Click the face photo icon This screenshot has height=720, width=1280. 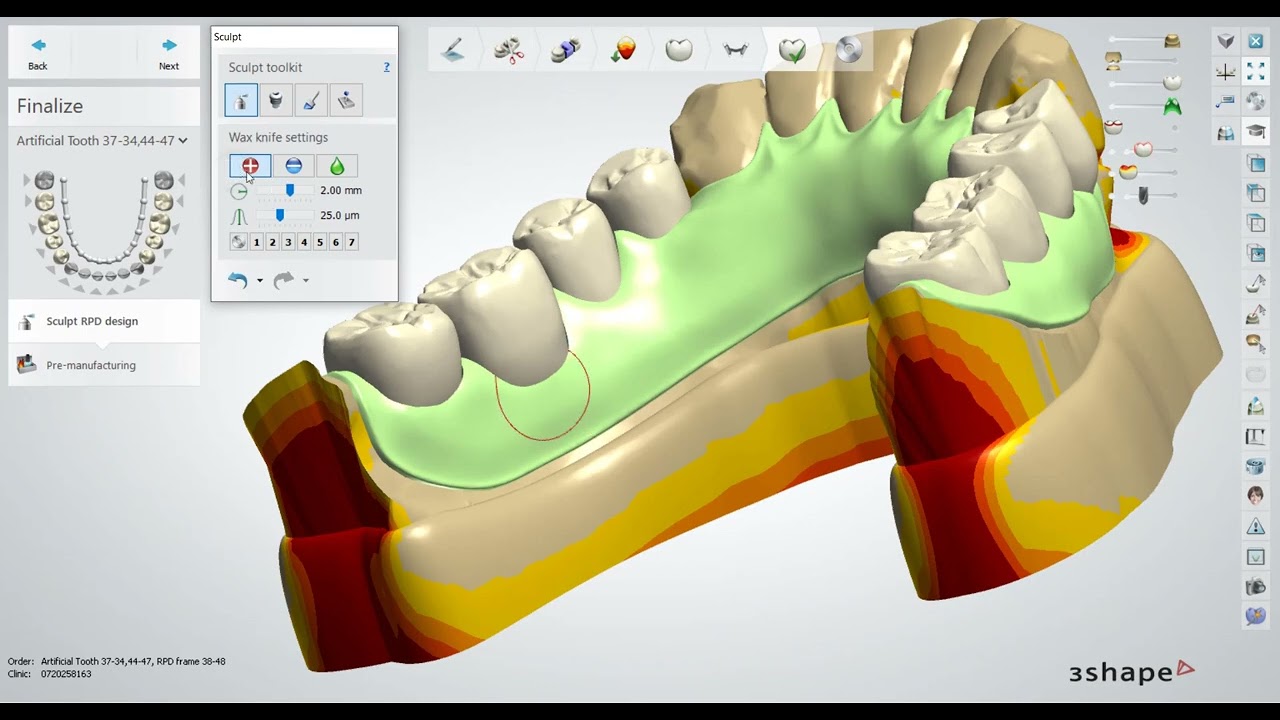pyautogui.click(x=1256, y=495)
